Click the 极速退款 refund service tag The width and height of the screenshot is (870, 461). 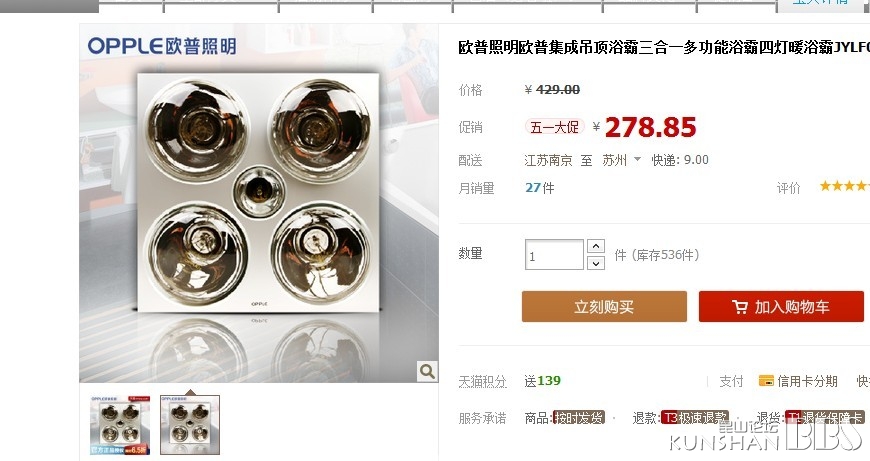(x=695, y=418)
